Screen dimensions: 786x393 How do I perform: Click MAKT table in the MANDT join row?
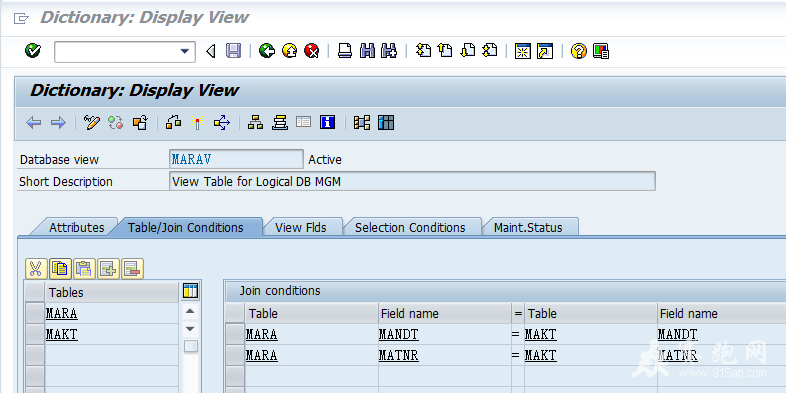click(x=540, y=334)
